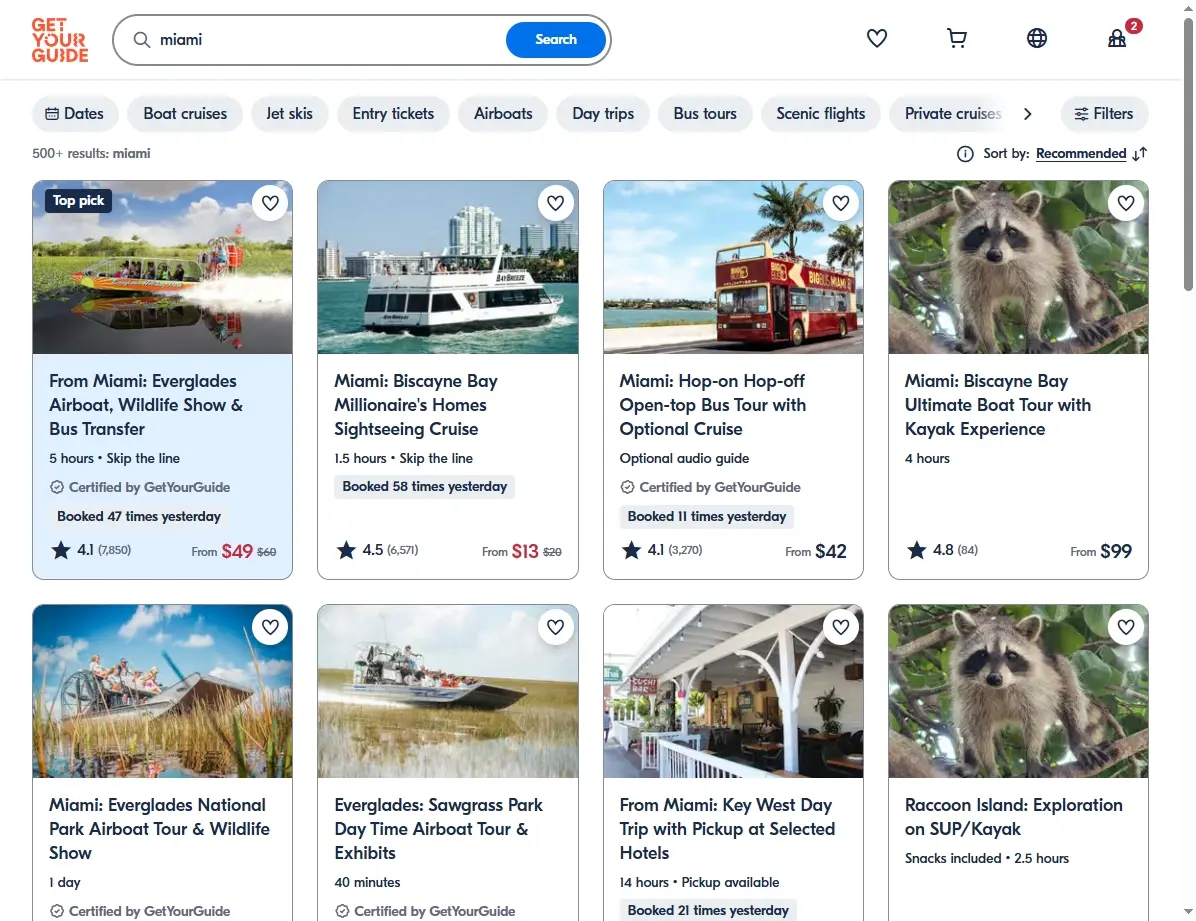Save Millionaire's Homes Sightseeing Cruise to wishlist
The width and height of the screenshot is (1196, 921).
[555, 203]
